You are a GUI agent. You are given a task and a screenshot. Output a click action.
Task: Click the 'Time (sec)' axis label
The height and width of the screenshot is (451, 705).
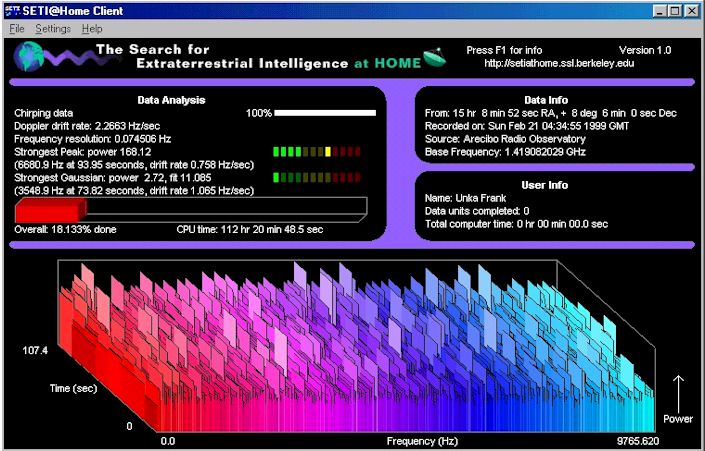tap(73, 388)
